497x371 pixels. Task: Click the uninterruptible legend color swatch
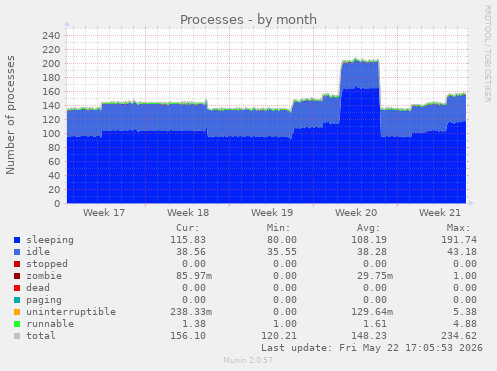tap(17, 312)
